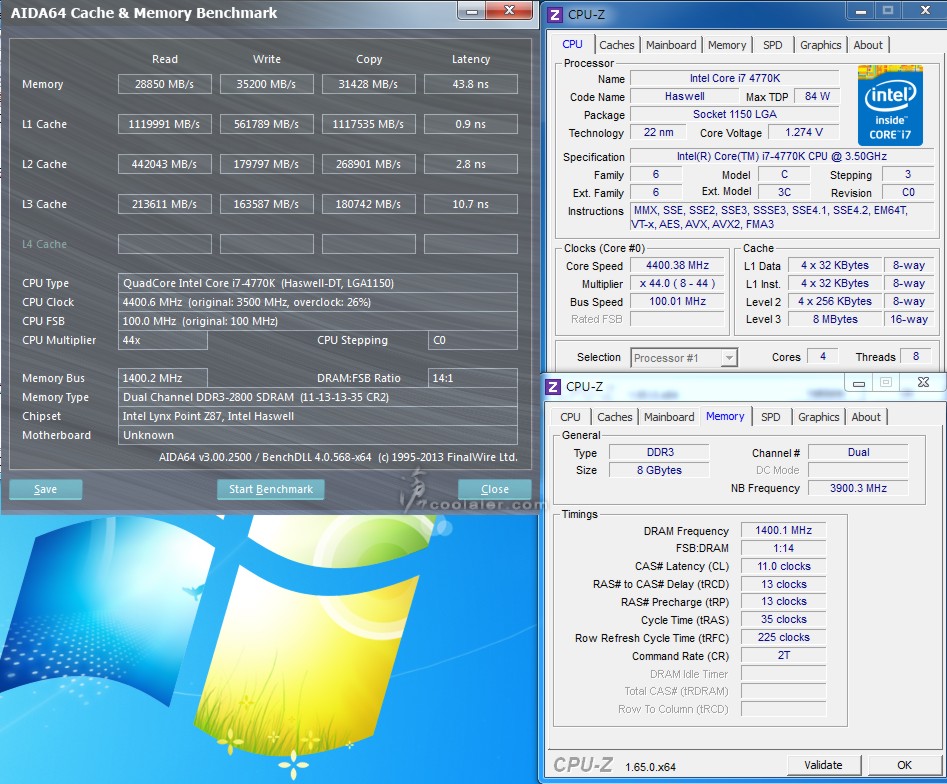947x784 pixels.
Task: Open About tab in lower CPU-Z window
Action: pyautogui.click(x=865, y=417)
